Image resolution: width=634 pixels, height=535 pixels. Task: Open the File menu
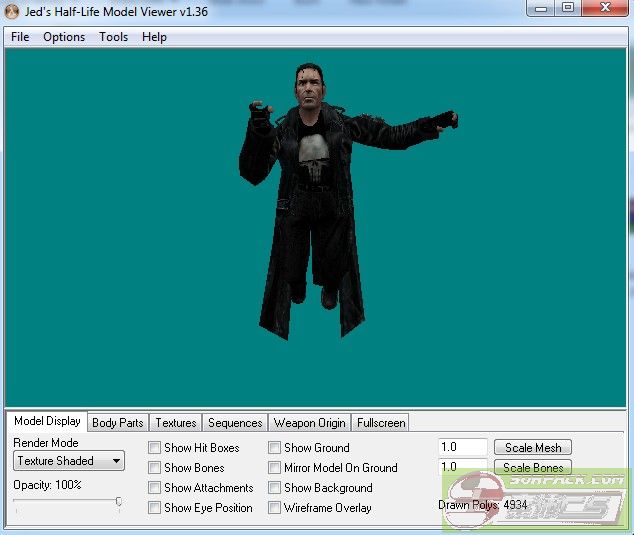20,37
